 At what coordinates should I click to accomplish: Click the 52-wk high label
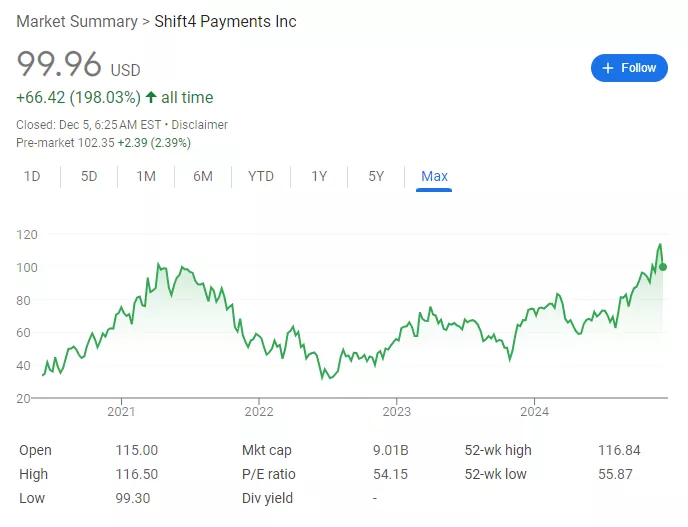498,450
